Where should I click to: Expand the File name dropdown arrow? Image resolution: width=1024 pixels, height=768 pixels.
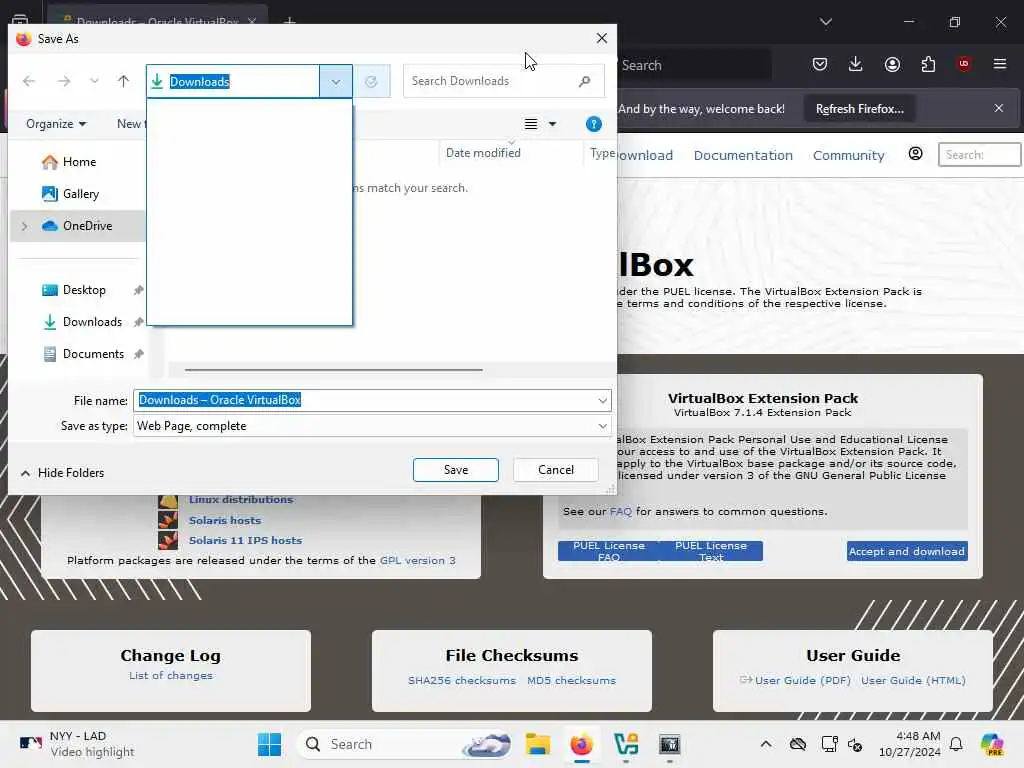pyautogui.click(x=602, y=400)
